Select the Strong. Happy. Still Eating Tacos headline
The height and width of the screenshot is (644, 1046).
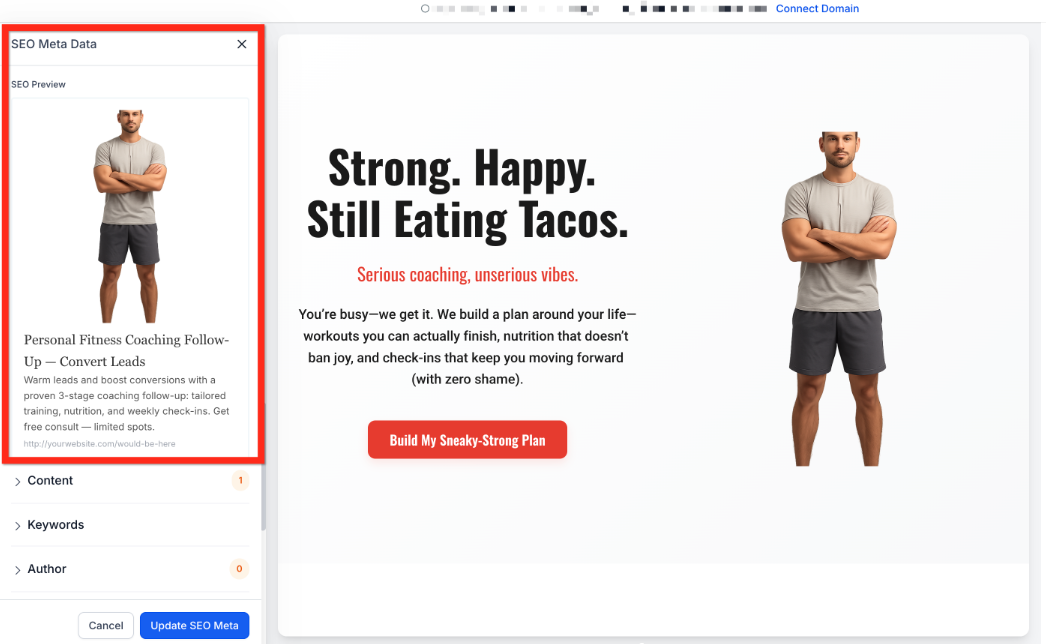coord(467,194)
